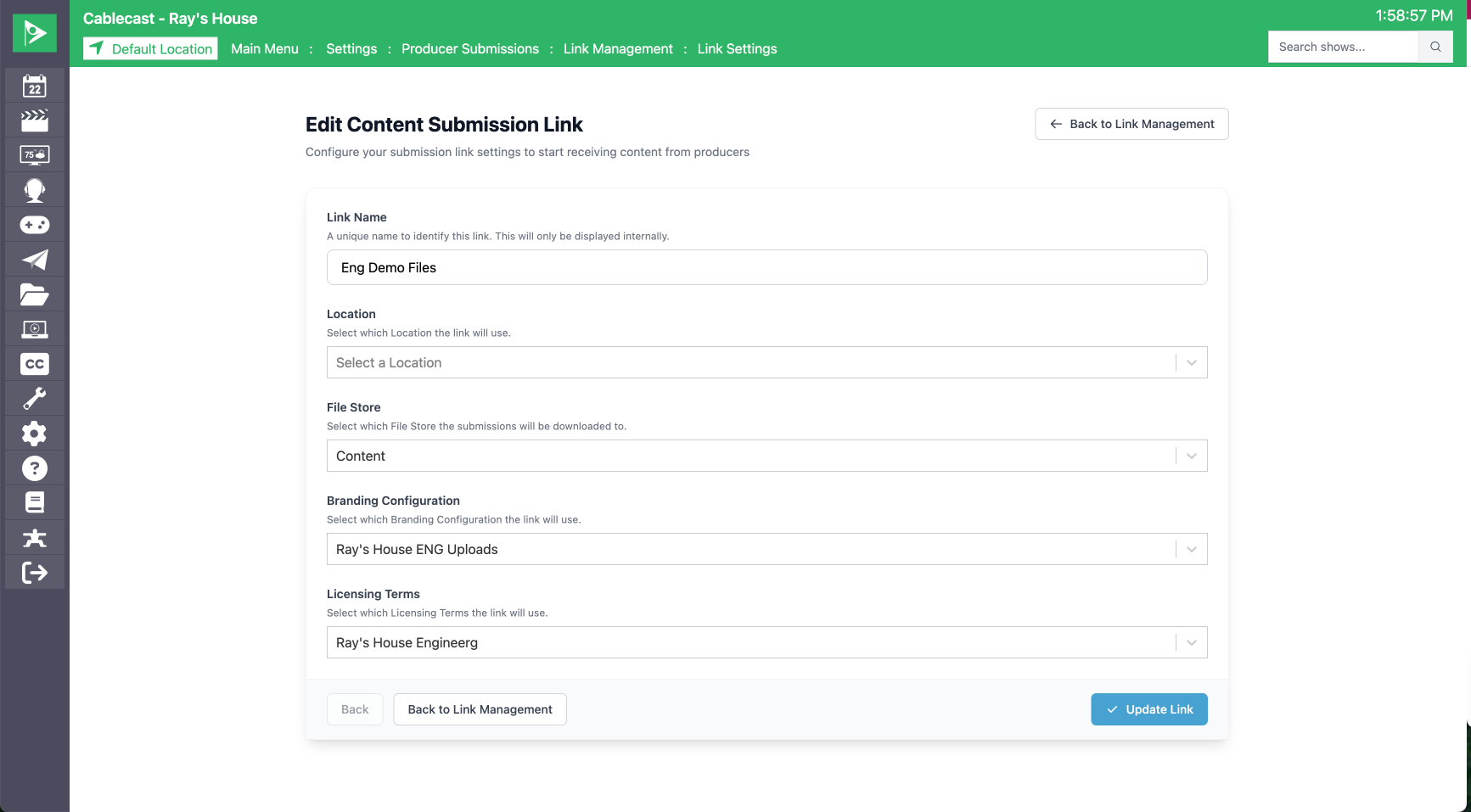Click the 1:58:57 PM clock

1414,15
